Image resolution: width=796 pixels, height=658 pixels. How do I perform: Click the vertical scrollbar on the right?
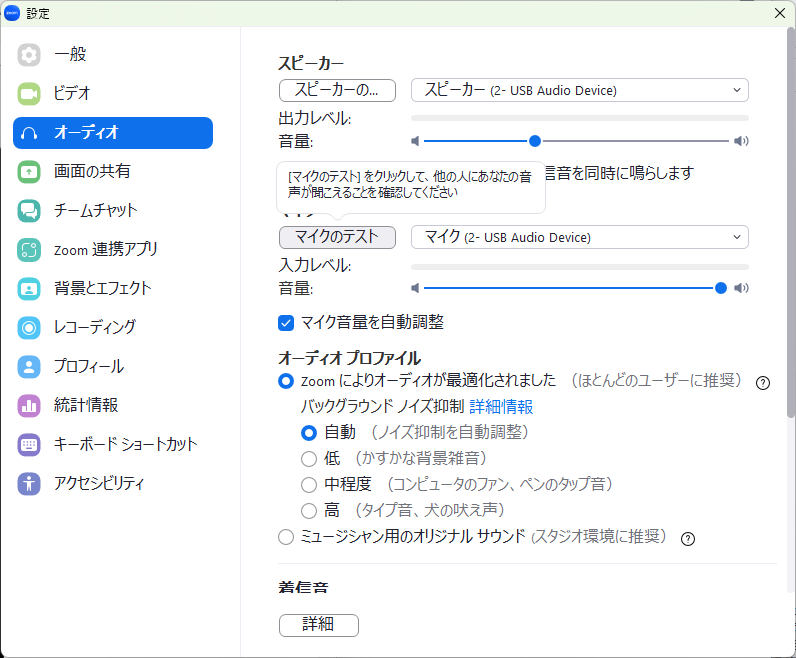point(791,222)
